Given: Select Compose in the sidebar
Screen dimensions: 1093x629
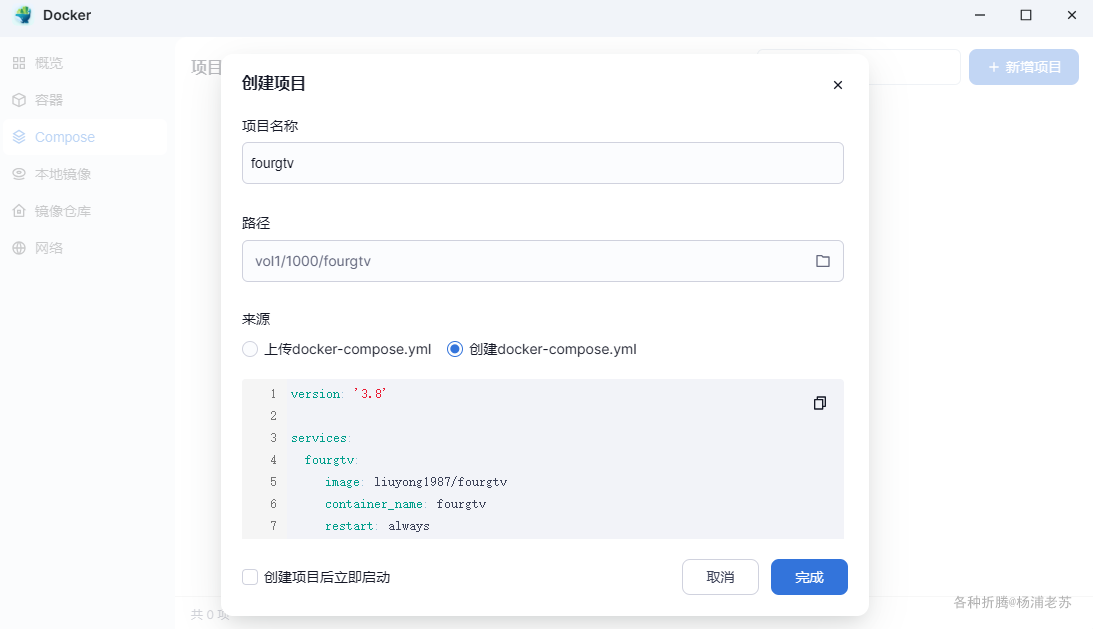Looking at the screenshot, I should click(84, 137).
